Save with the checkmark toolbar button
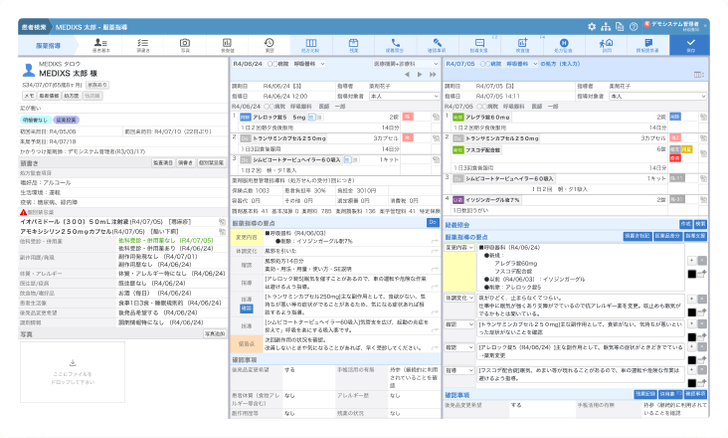Image resolution: width=728 pixels, height=438 pixels. 690,45
